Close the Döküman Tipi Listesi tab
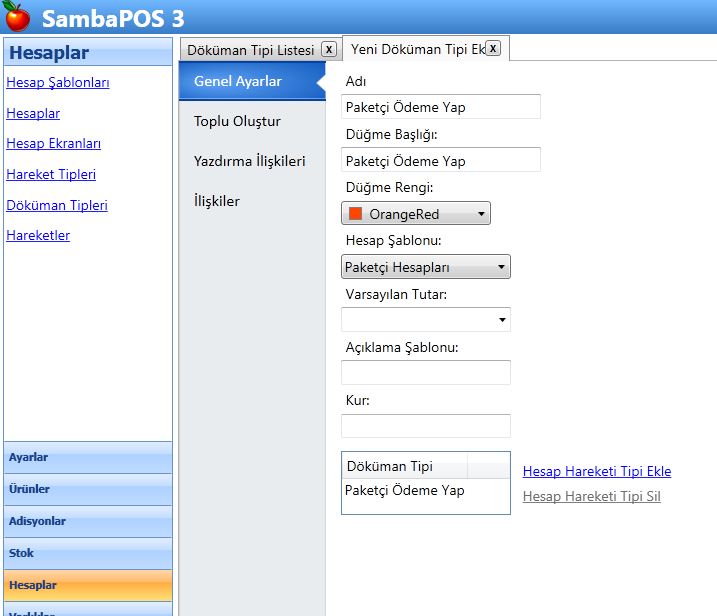 pos(329,49)
